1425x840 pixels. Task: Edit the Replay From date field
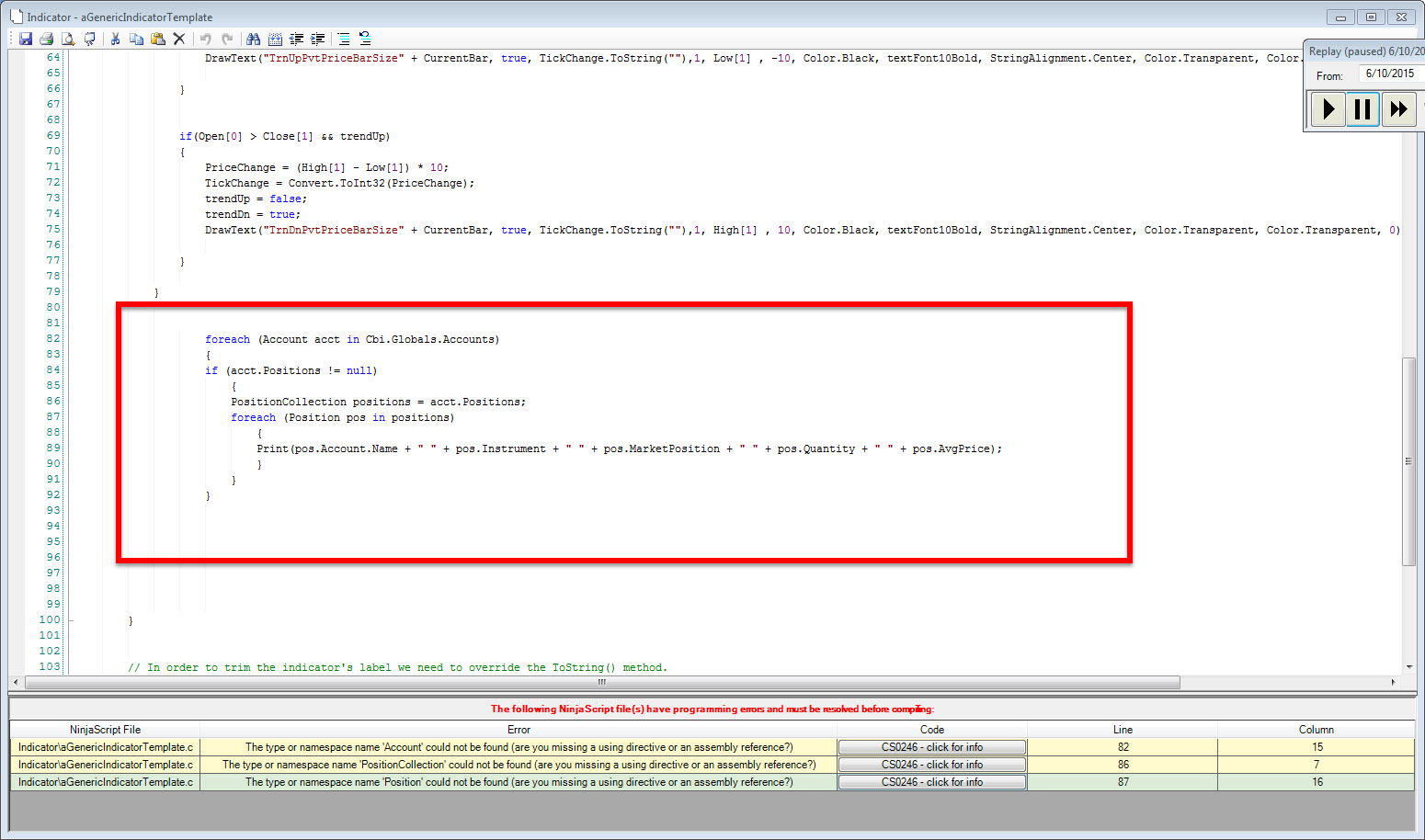pyautogui.click(x=1391, y=74)
